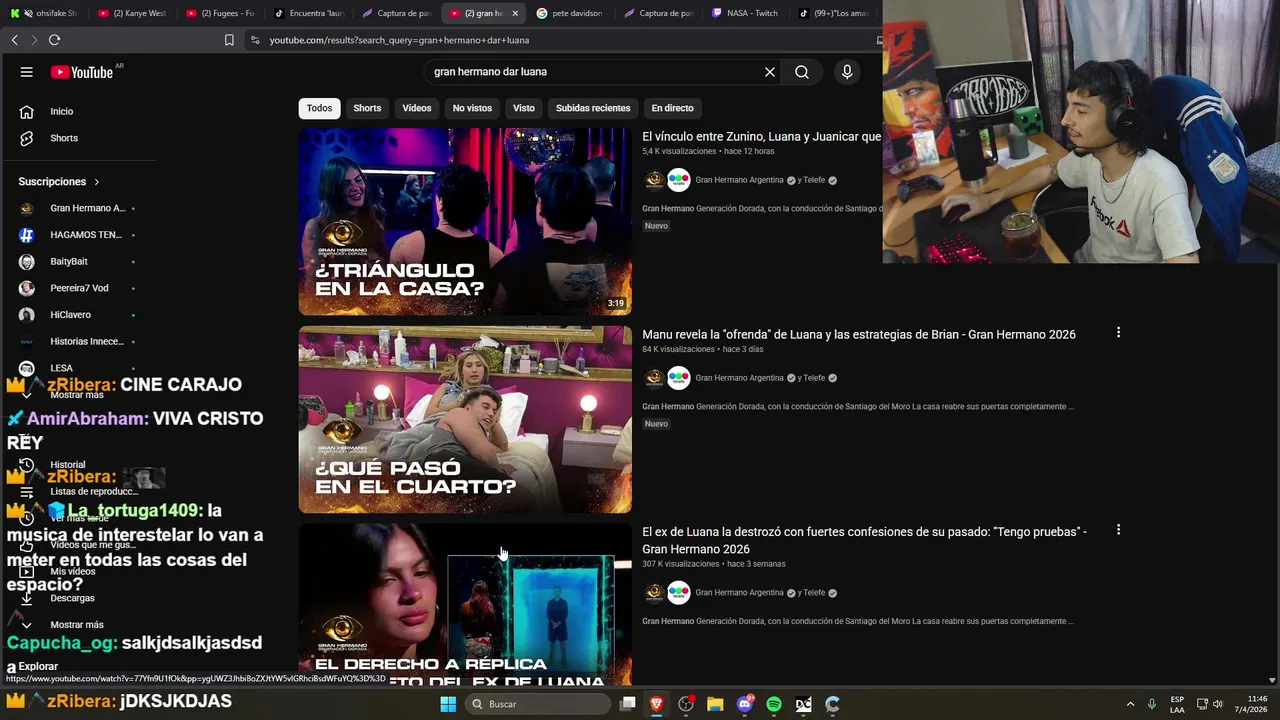Open File Explorer from the taskbar
This screenshot has width=1280, height=720.
click(x=715, y=704)
